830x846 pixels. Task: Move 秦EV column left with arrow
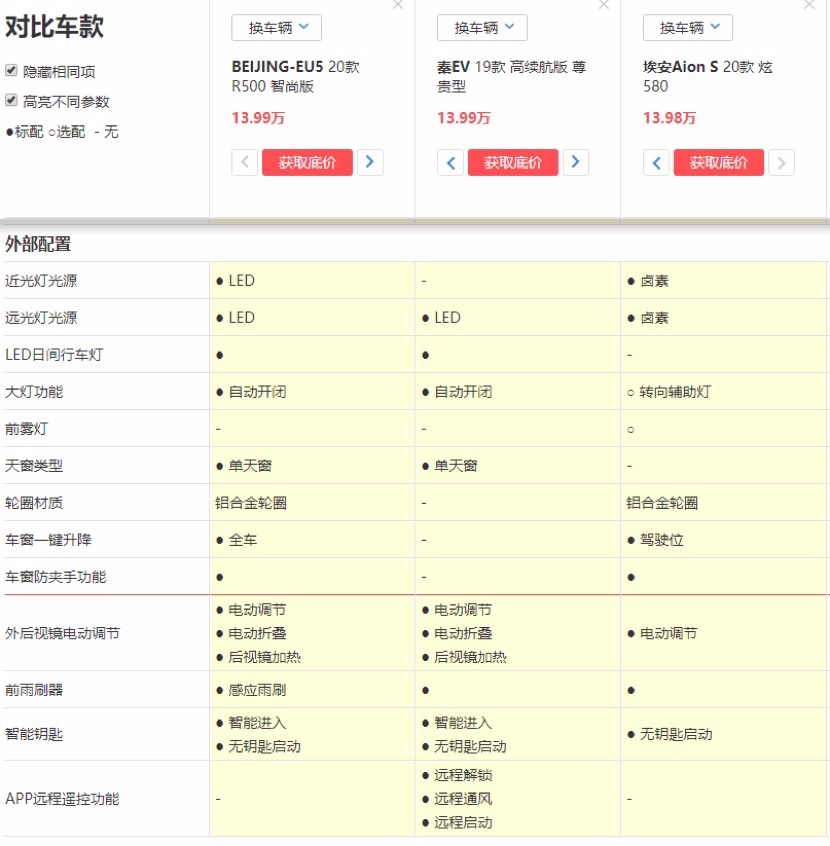point(450,162)
